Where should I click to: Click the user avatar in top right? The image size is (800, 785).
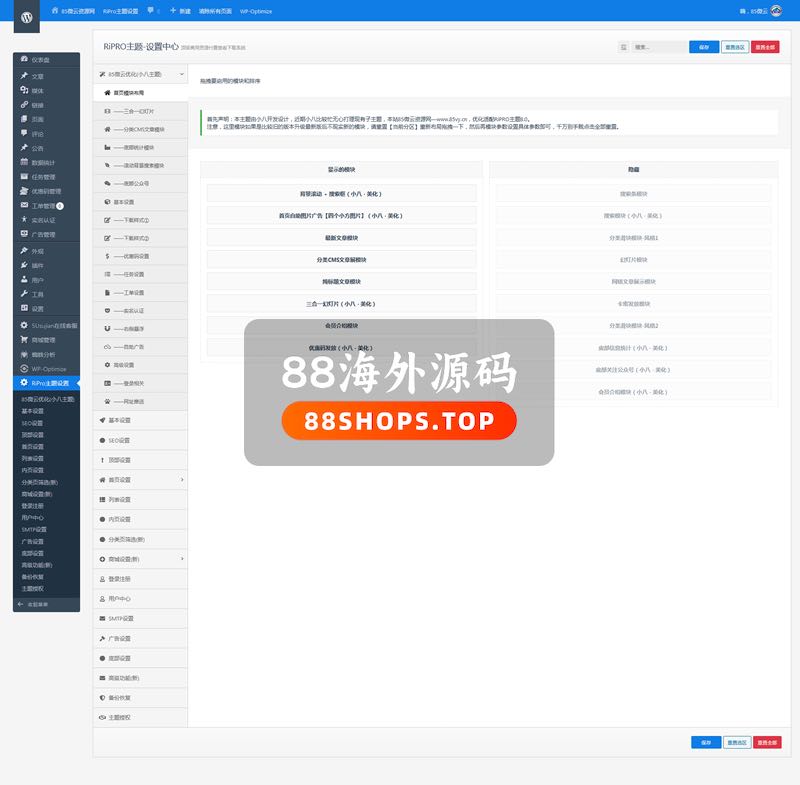pos(776,11)
